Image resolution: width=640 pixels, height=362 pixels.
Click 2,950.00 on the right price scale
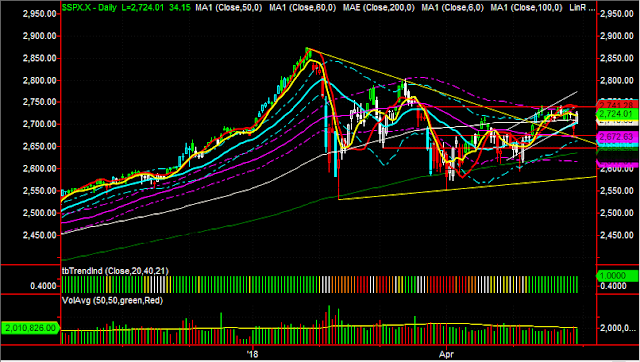click(x=617, y=14)
